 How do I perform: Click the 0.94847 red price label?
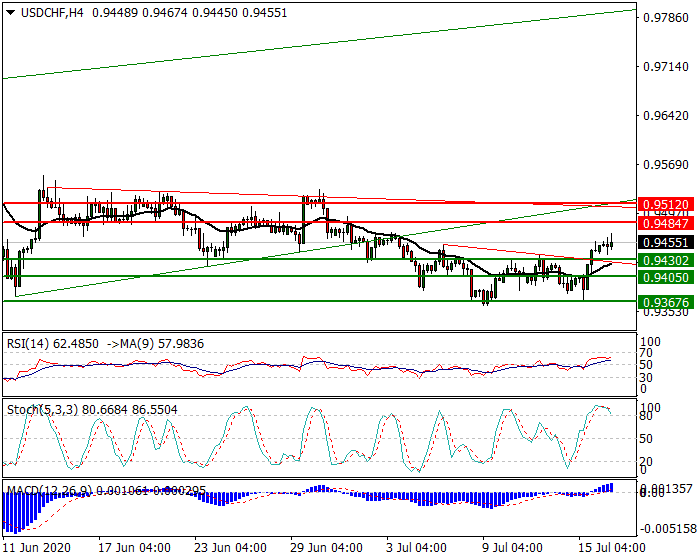(666, 222)
